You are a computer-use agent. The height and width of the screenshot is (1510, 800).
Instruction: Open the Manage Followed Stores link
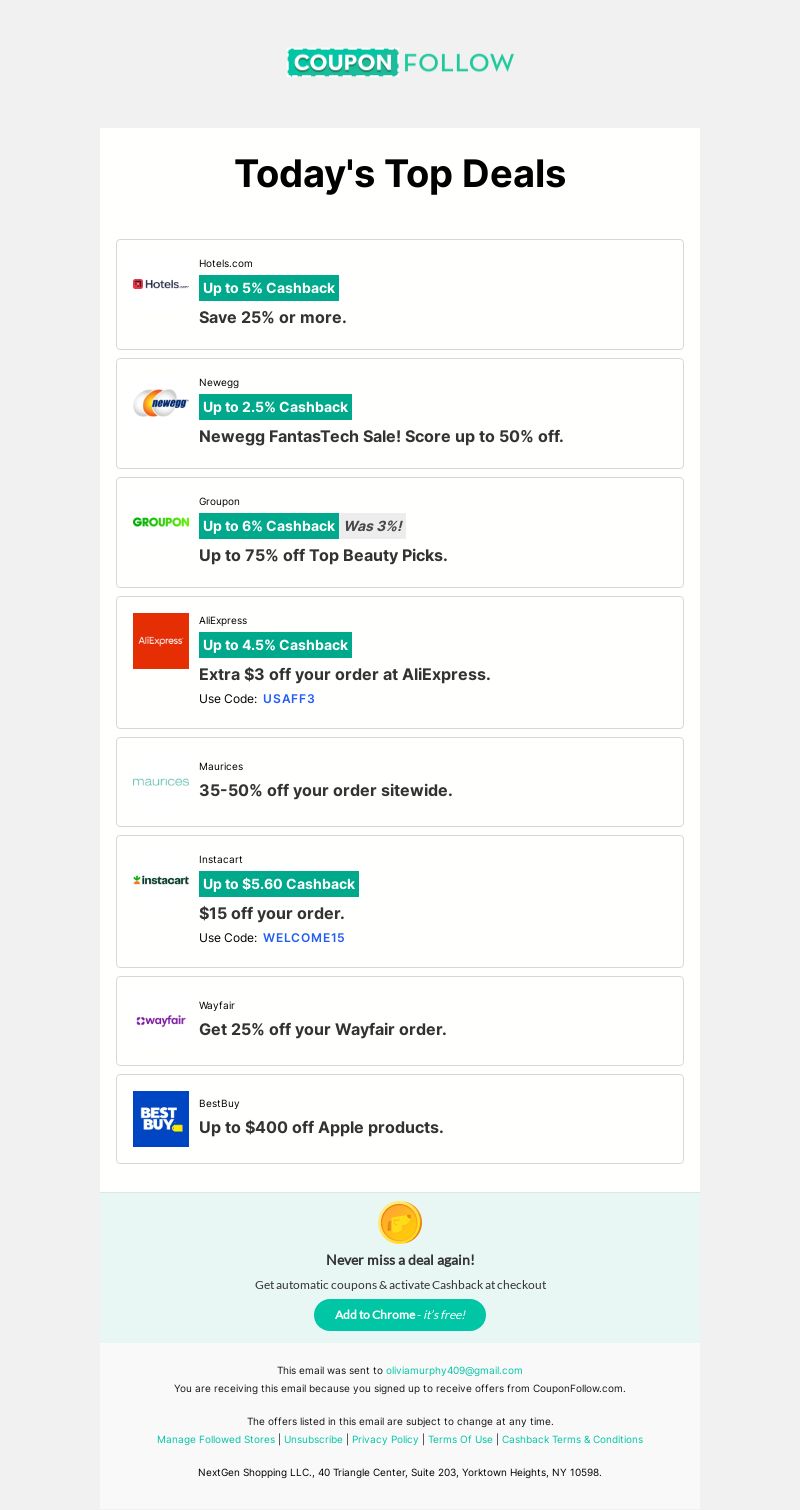216,1440
